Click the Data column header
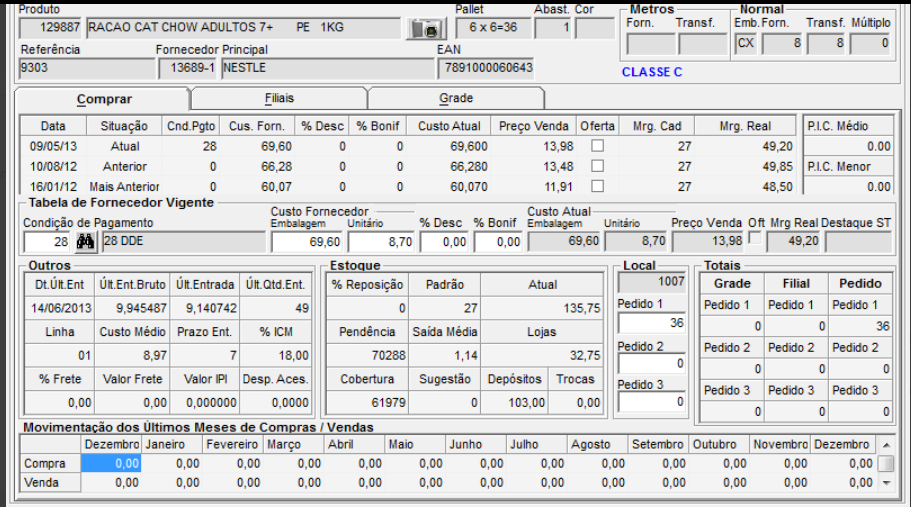The height and width of the screenshot is (507, 911). click(53, 126)
